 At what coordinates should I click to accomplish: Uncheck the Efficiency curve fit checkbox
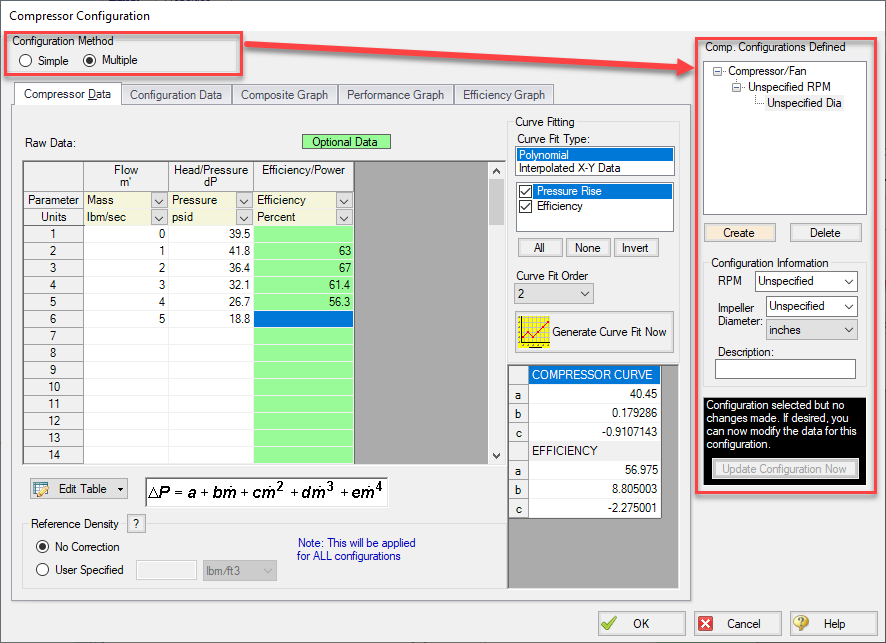(526, 206)
